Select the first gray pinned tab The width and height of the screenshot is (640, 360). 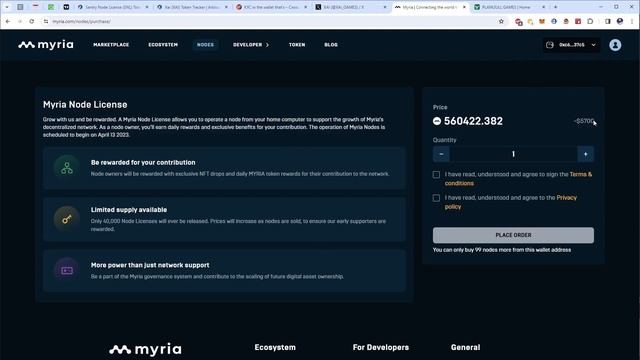tap(20, 7)
